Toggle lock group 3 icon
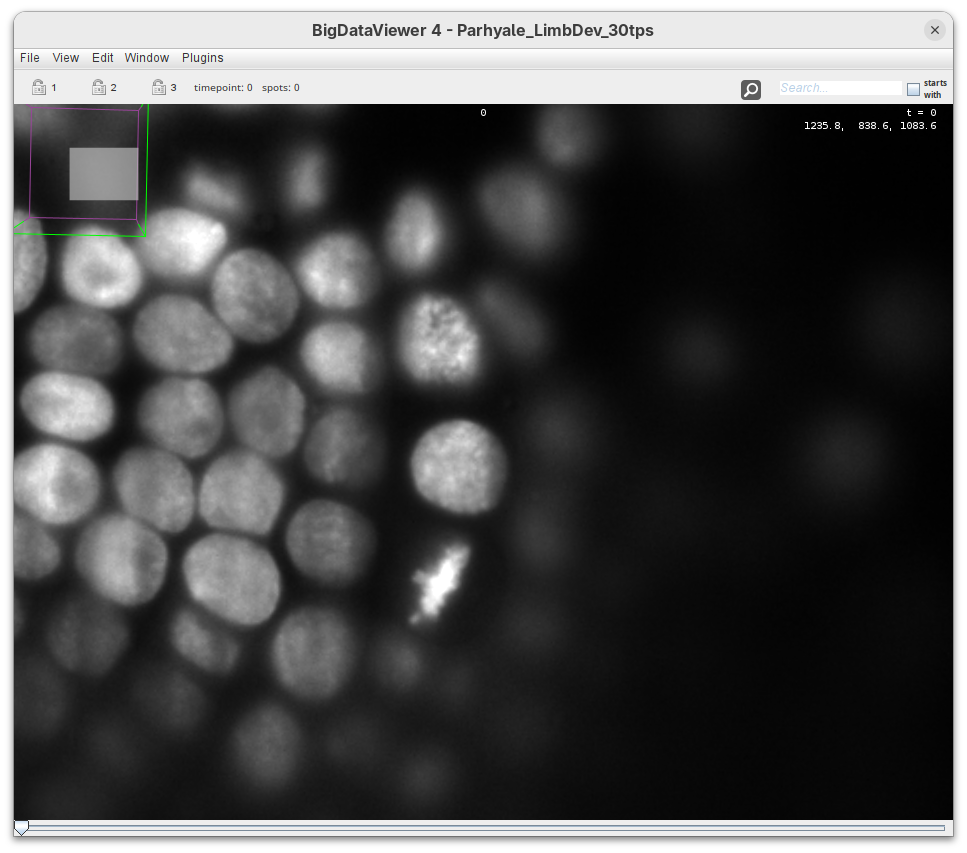967x853 pixels. click(x=158, y=87)
